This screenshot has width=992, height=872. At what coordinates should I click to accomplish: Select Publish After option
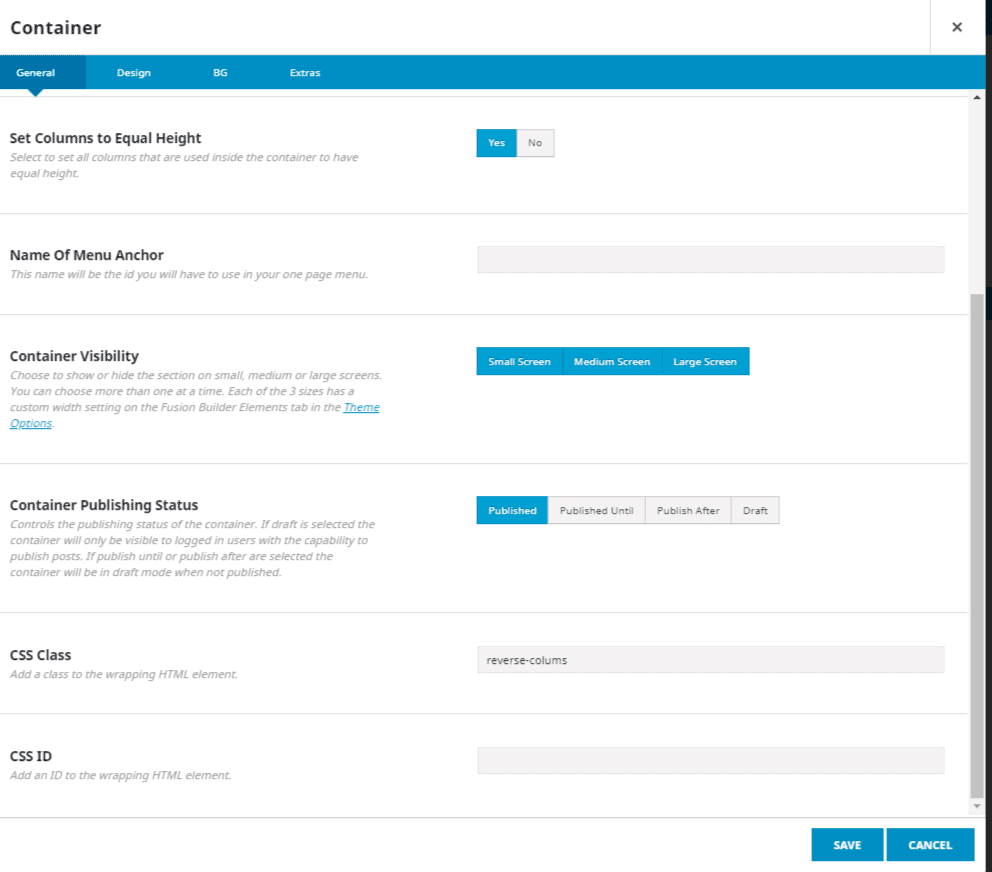[x=688, y=510]
